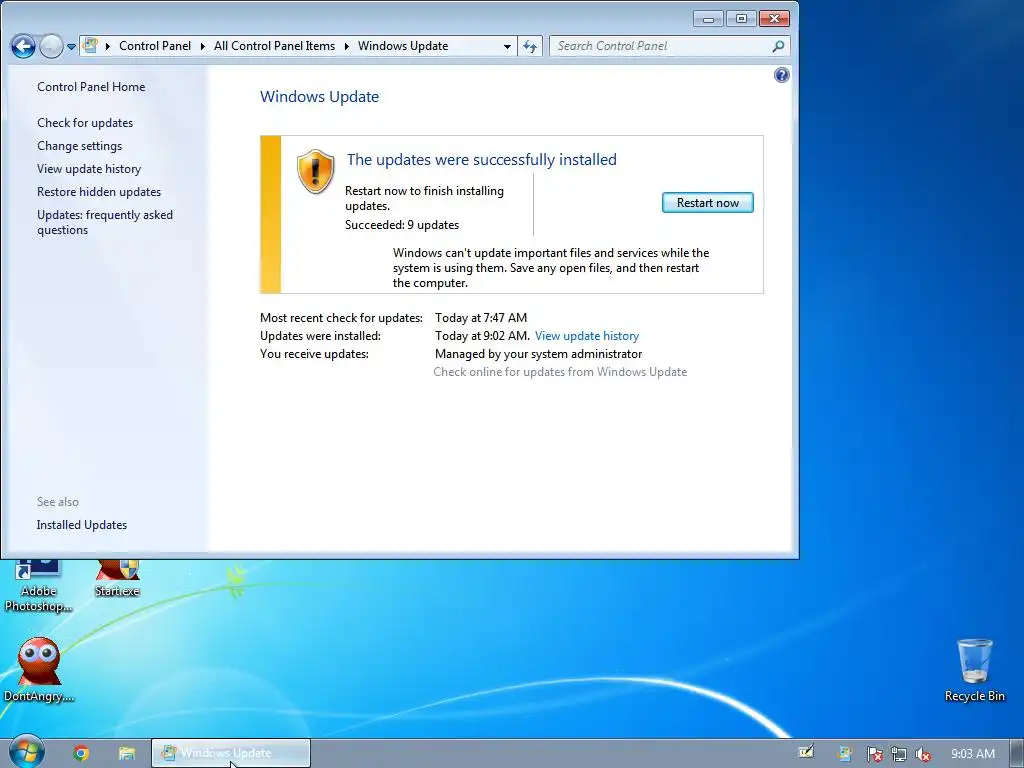
Task: Open Windows Explorer from the taskbar
Action: point(127,753)
